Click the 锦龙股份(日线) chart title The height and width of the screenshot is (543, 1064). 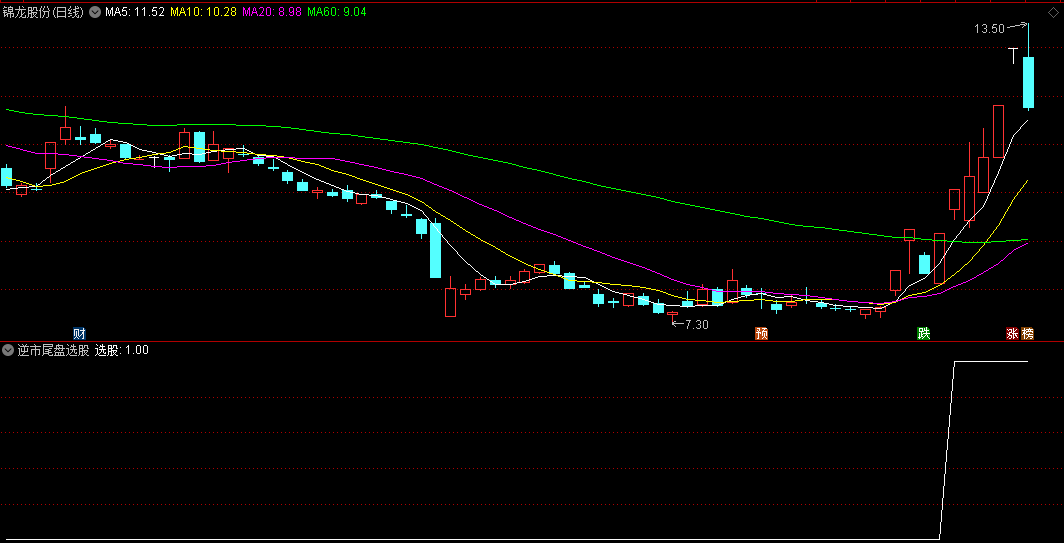(x=44, y=12)
